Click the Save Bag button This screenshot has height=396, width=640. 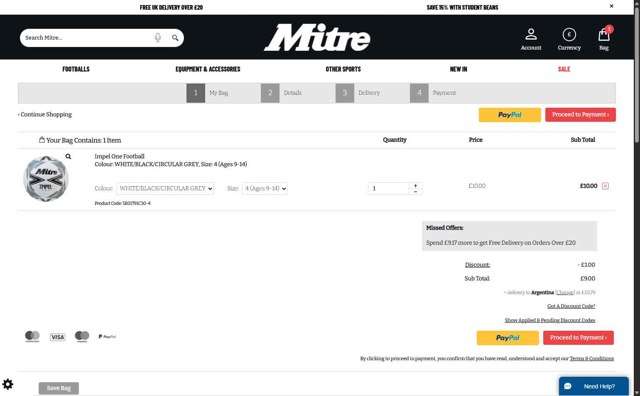pyautogui.click(x=59, y=388)
